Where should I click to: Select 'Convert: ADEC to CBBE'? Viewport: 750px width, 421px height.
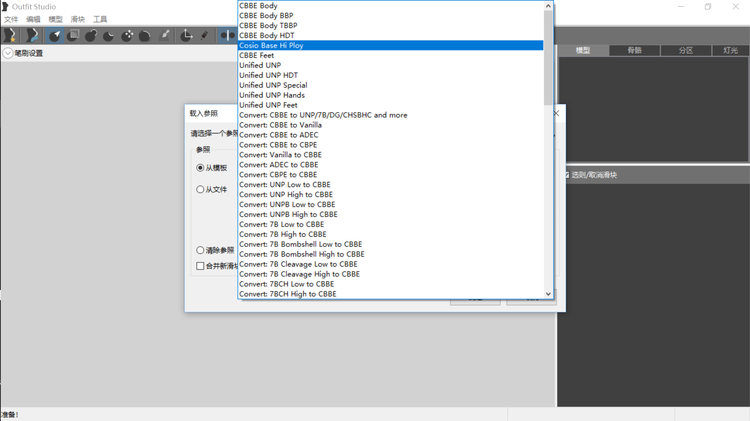(x=391, y=165)
